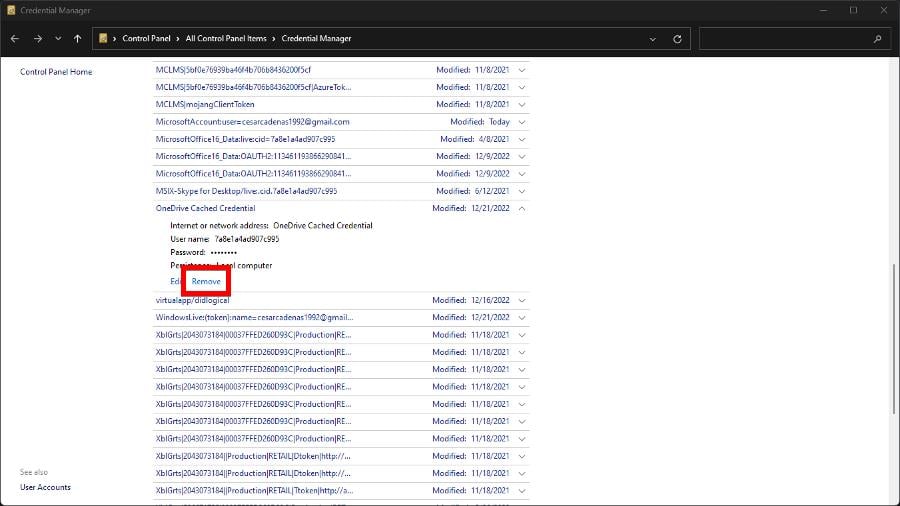The width and height of the screenshot is (900, 506).
Task: Click the Credential Manager title bar icon
Action: click(11, 10)
